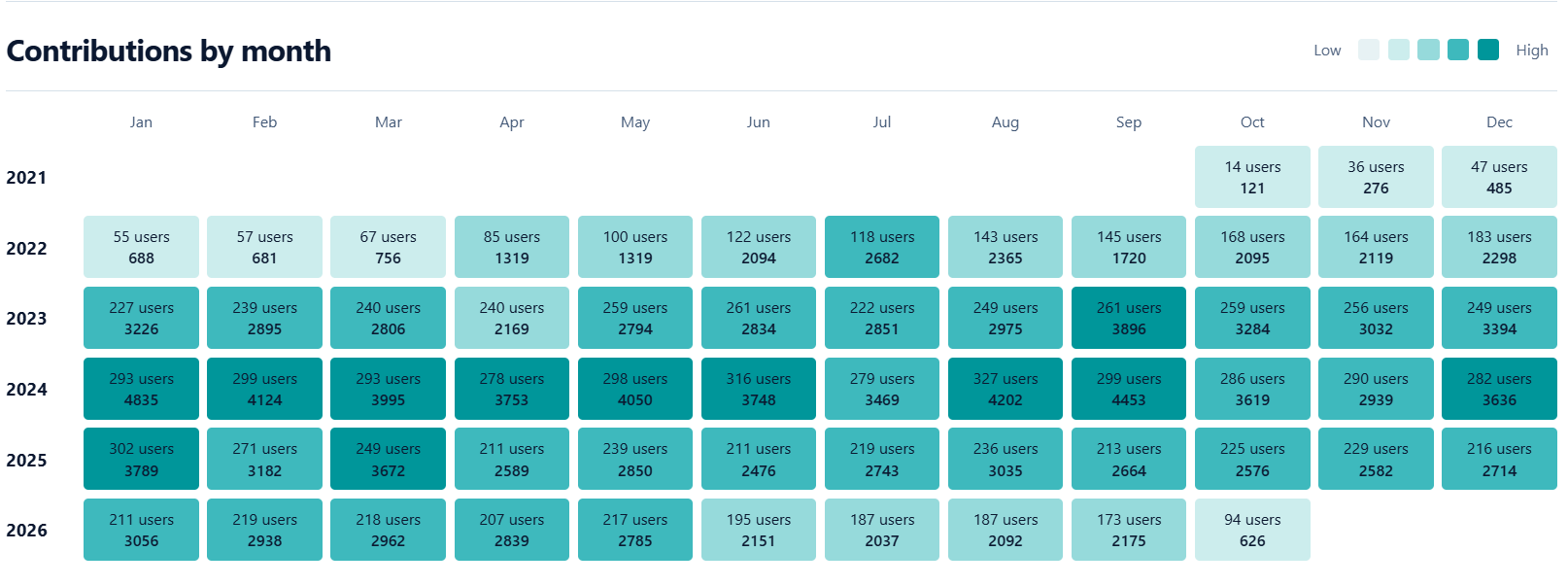Click the Oct column header

[x=1252, y=121]
